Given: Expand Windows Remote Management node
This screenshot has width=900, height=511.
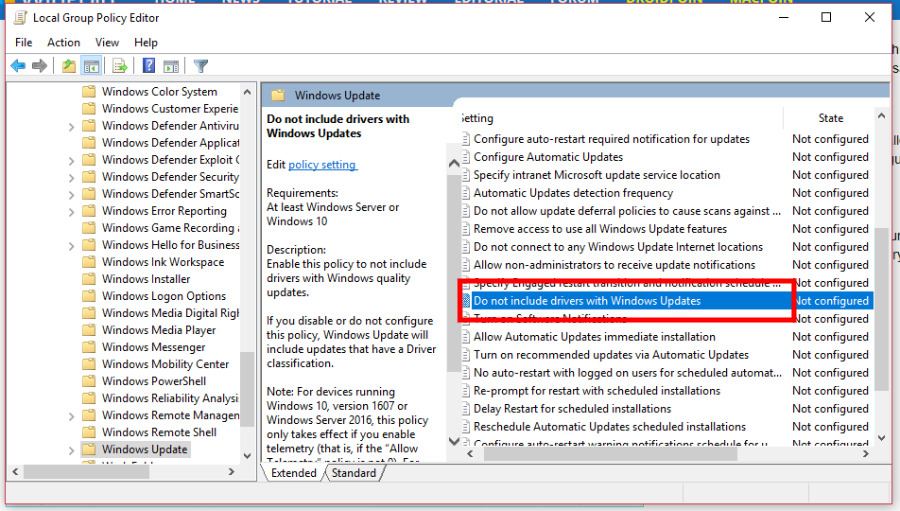Looking at the screenshot, I should [71, 416].
